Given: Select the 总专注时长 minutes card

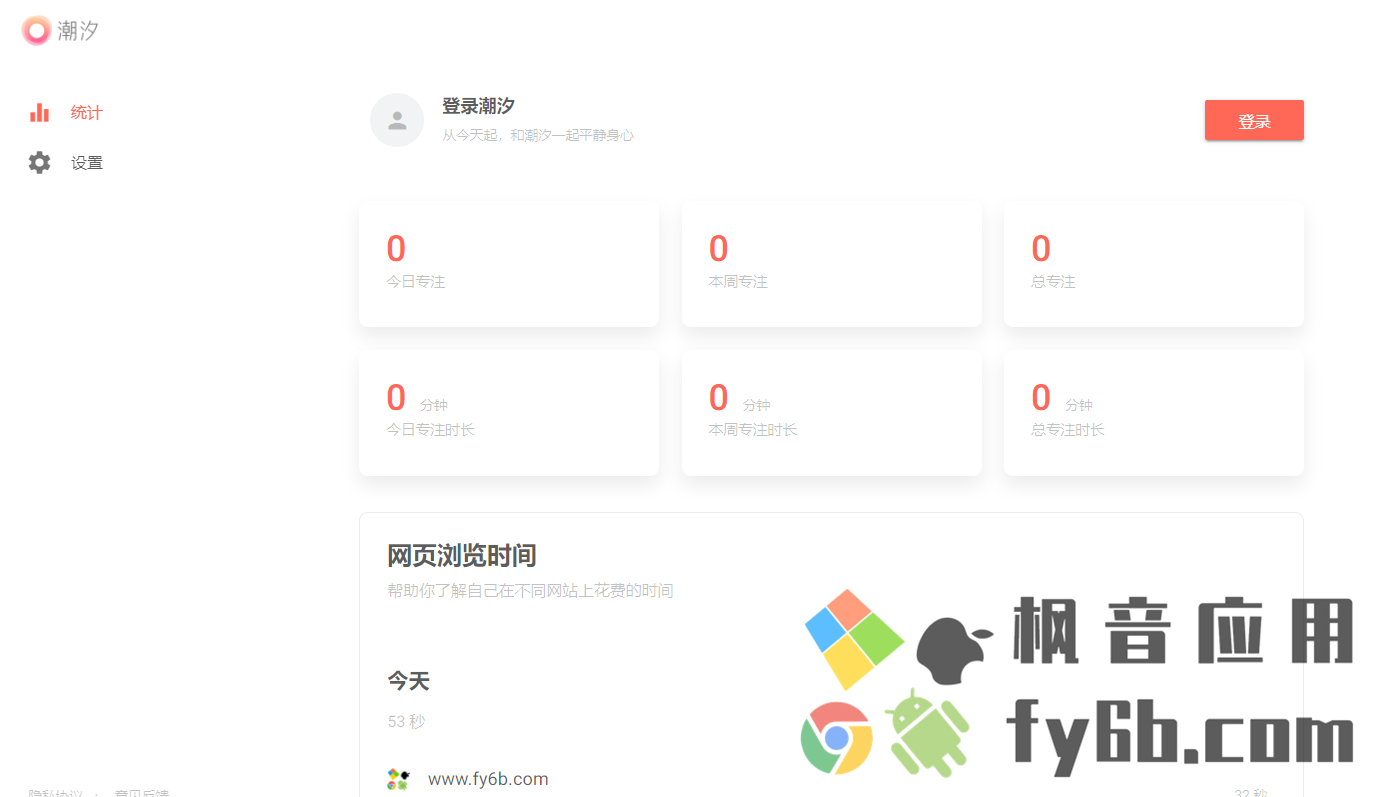Looking at the screenshot, I should [x=1154, y=413].
